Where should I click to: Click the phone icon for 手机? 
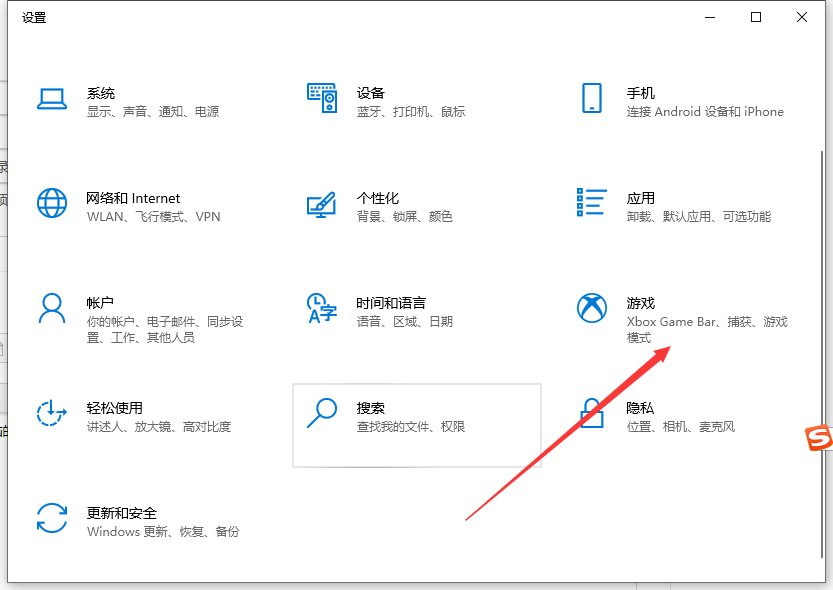pos(591,98)
